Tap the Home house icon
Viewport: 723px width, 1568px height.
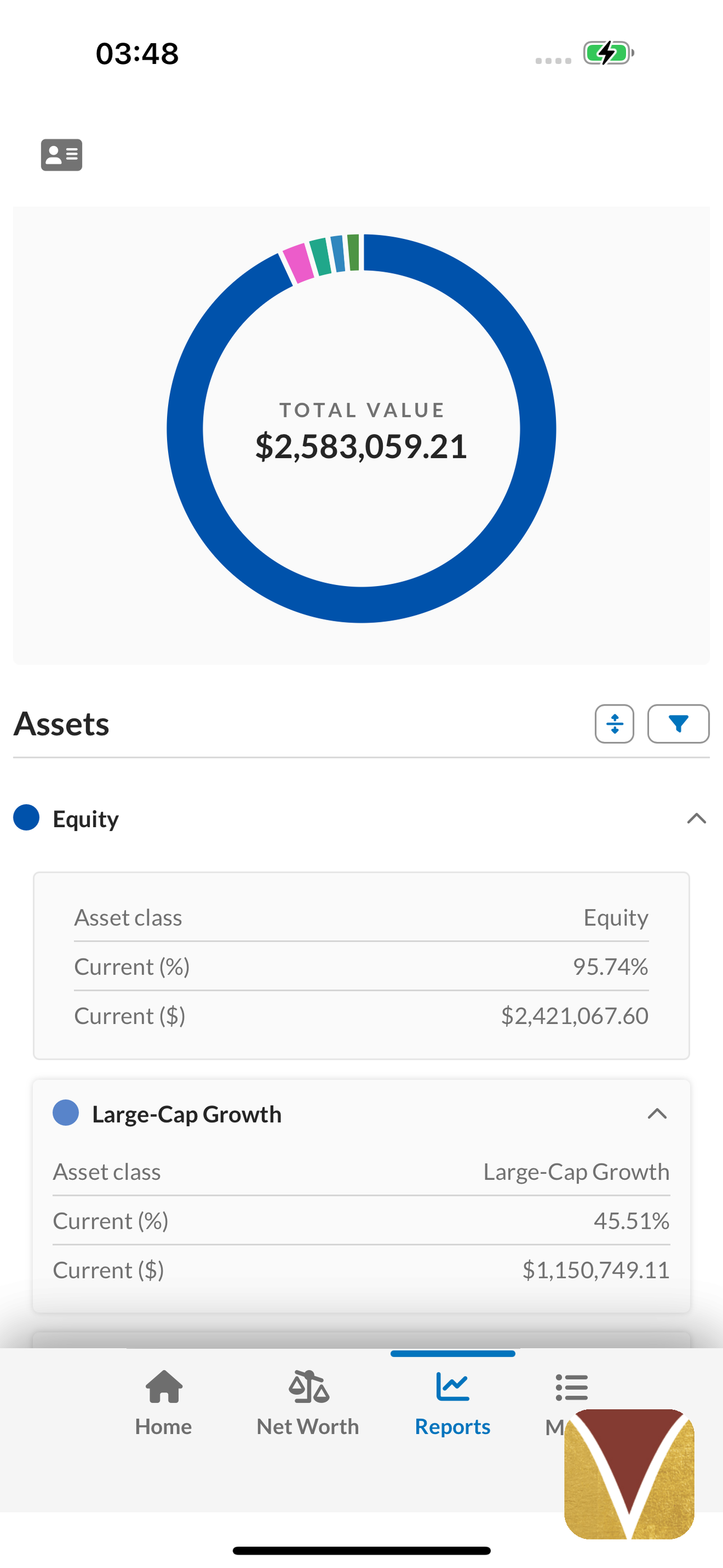[164, 1386]
